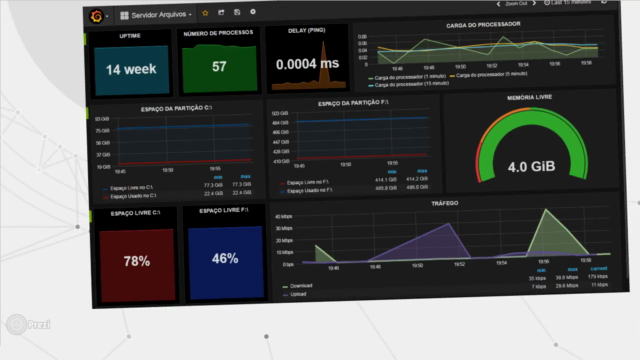Sort Tráfego legend by max column
This screenshot has height=360, width=640.
pyautogui.click(x=573, y=269)
